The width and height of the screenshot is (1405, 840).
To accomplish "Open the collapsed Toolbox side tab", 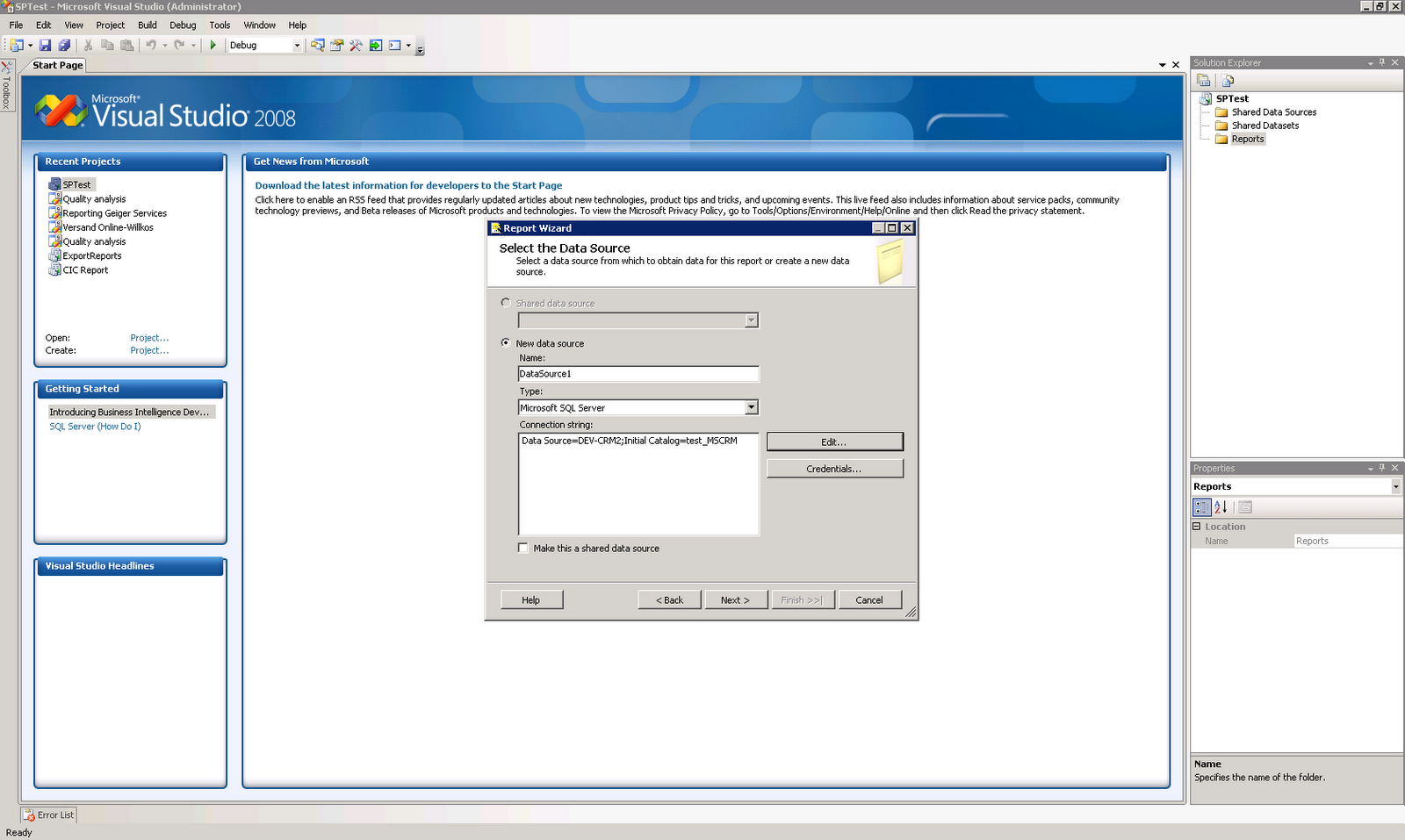I will point(6,86).
